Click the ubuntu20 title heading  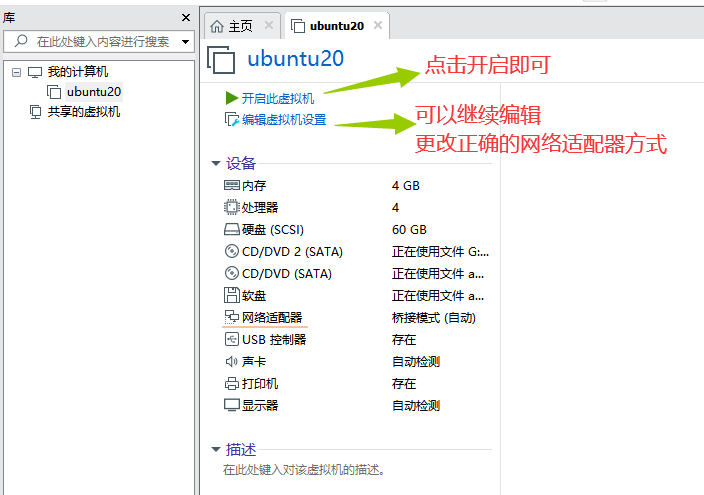click(295, 59)
